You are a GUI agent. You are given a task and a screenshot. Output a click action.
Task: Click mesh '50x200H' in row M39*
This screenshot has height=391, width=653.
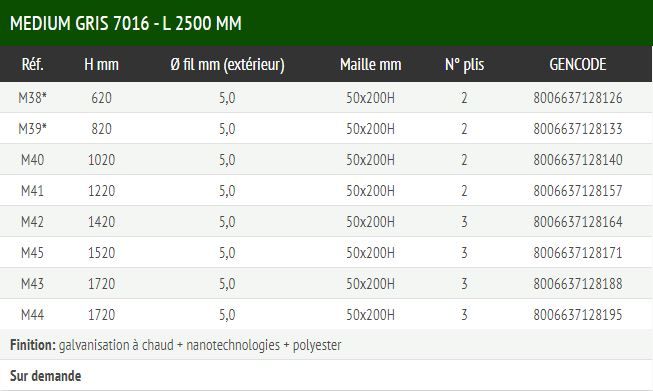(x=371, y=129)
